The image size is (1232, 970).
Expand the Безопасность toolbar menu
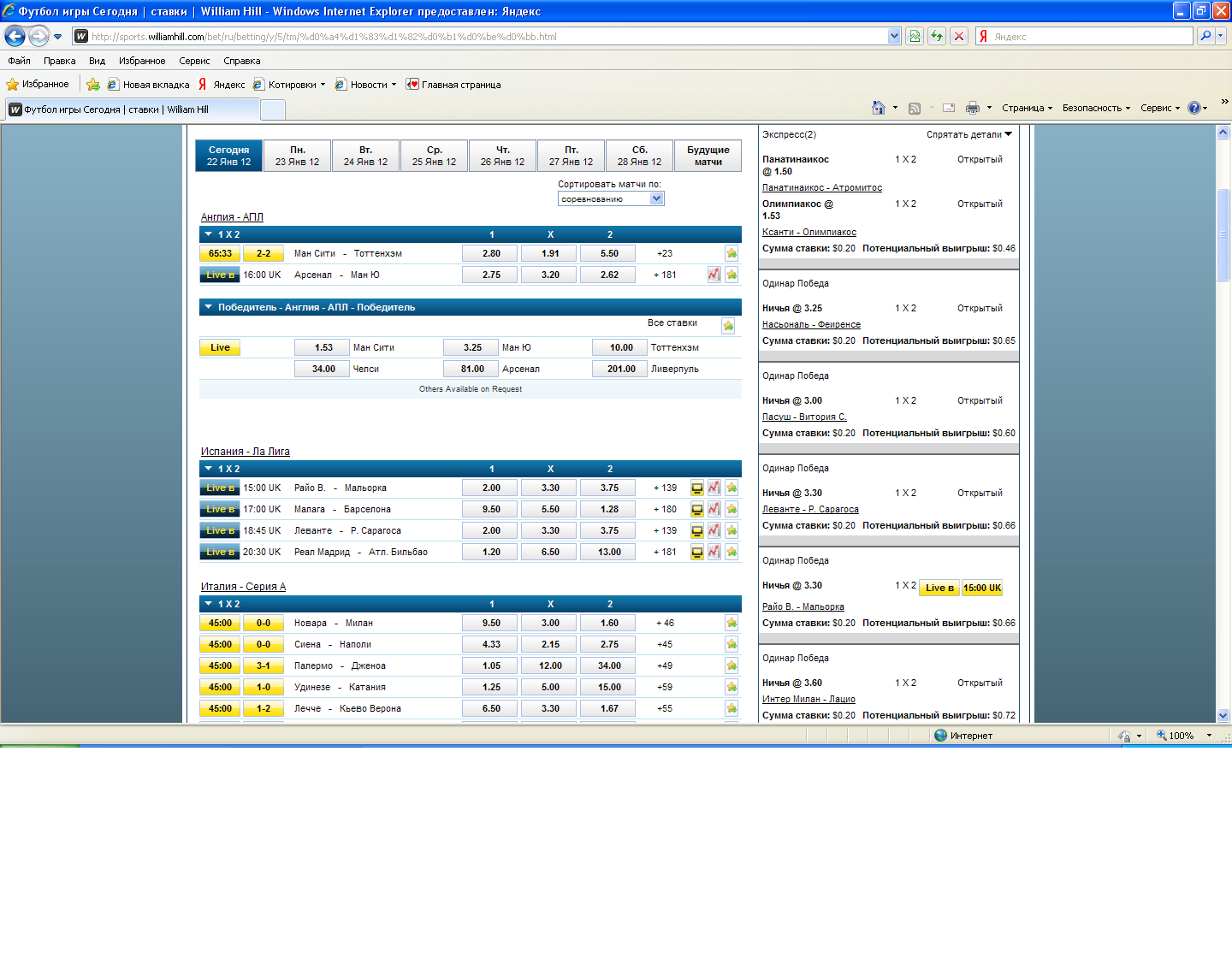click(x=1095, y=108)
